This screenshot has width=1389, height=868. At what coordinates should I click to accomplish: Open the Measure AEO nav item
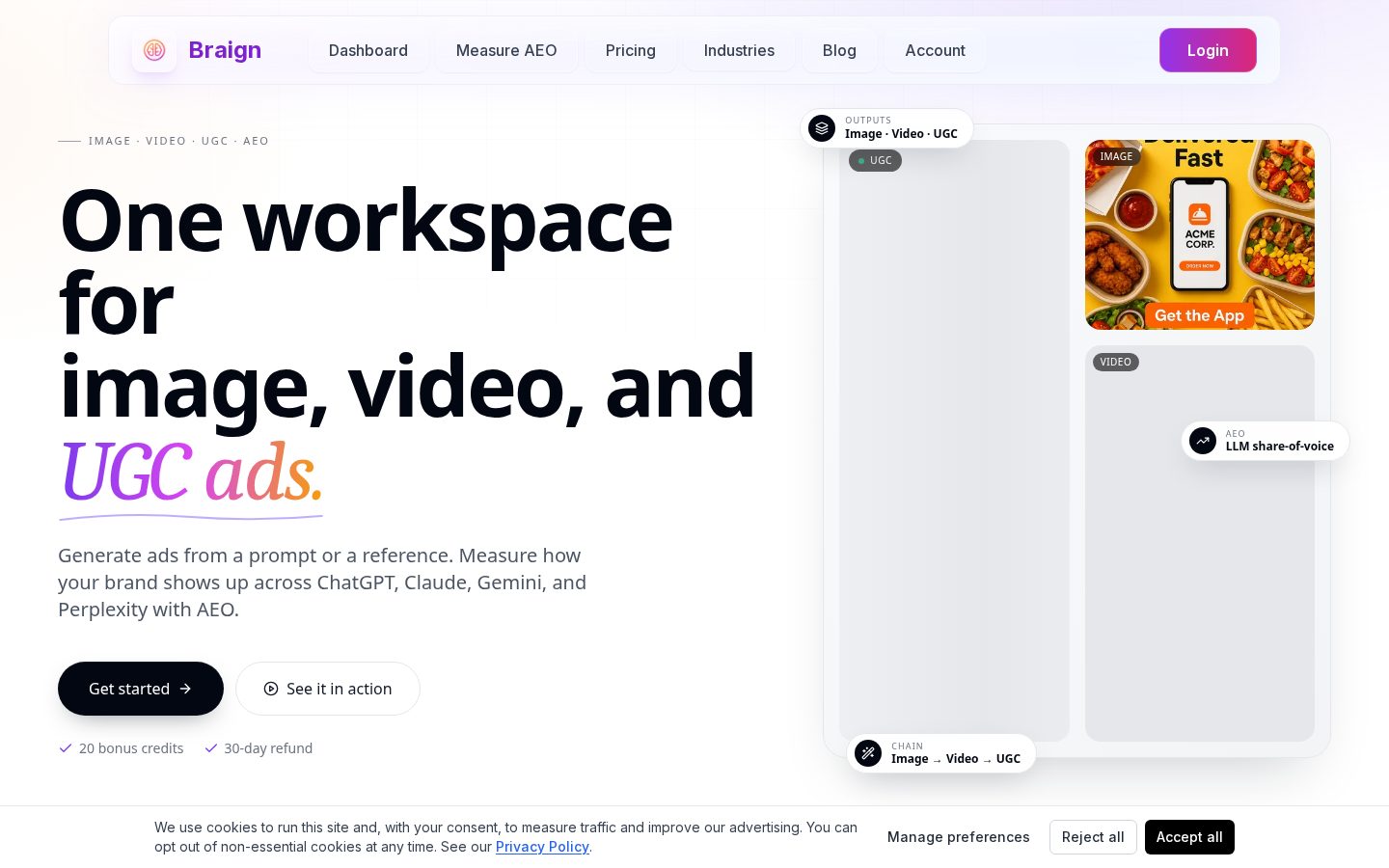506,50
